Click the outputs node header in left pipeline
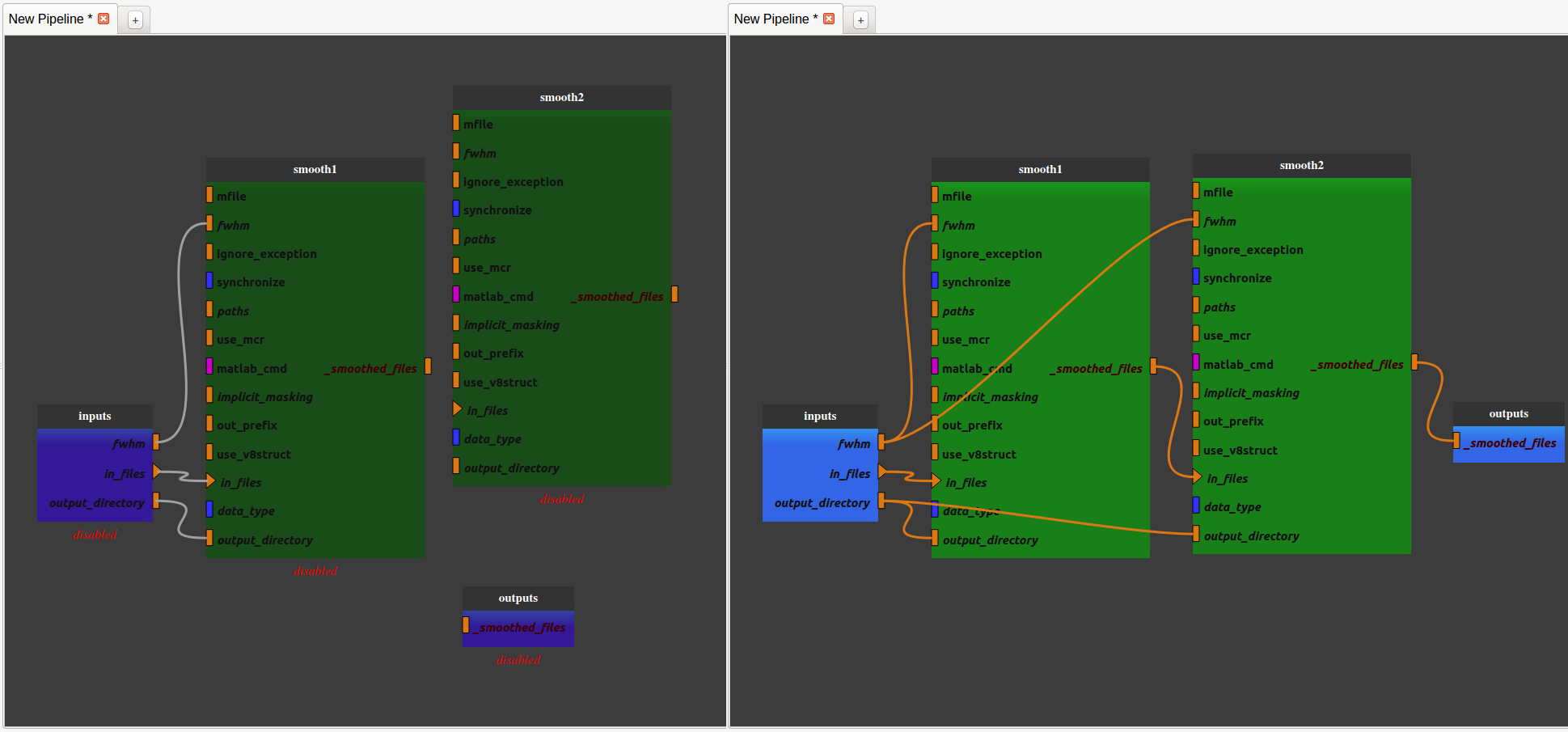The width and height of the screenshot is (1568, 732). click(x=518, y=598)
